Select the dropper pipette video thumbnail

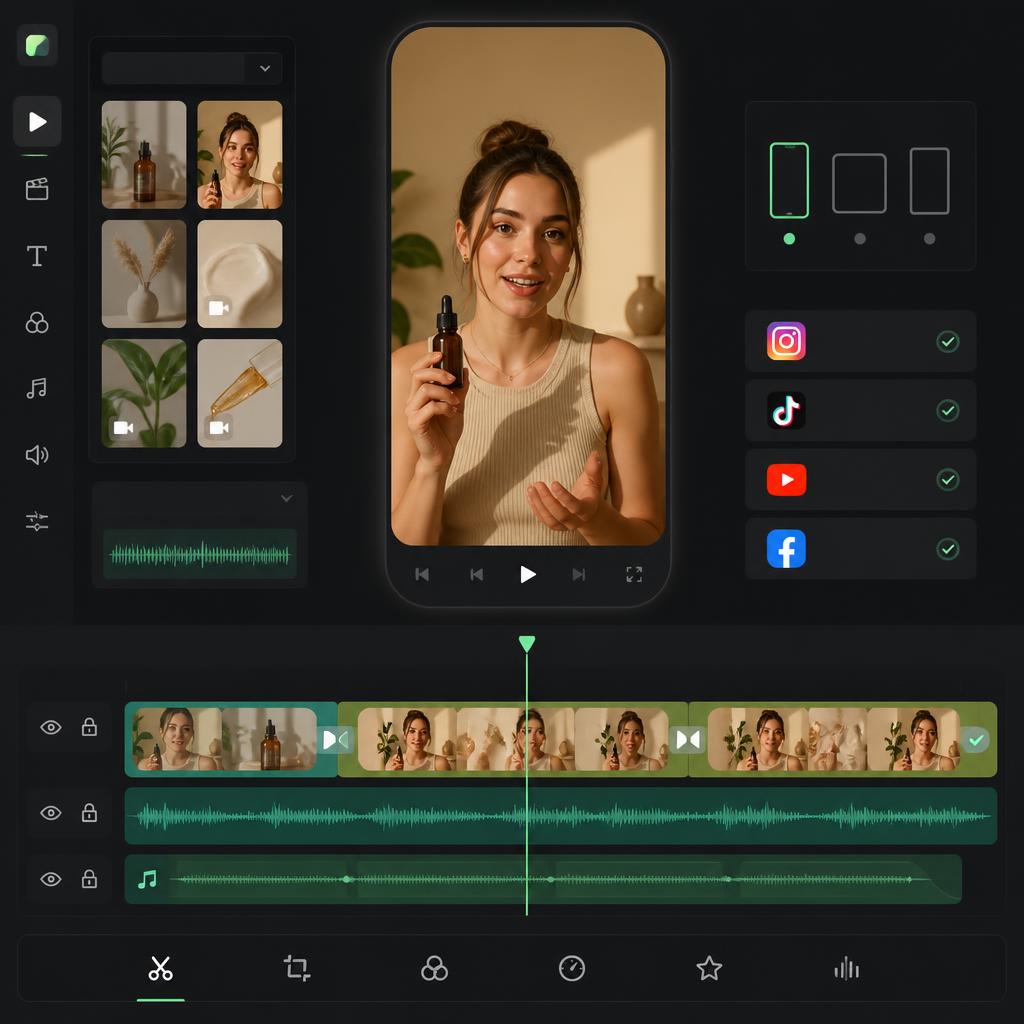click(x=240, y=393)
